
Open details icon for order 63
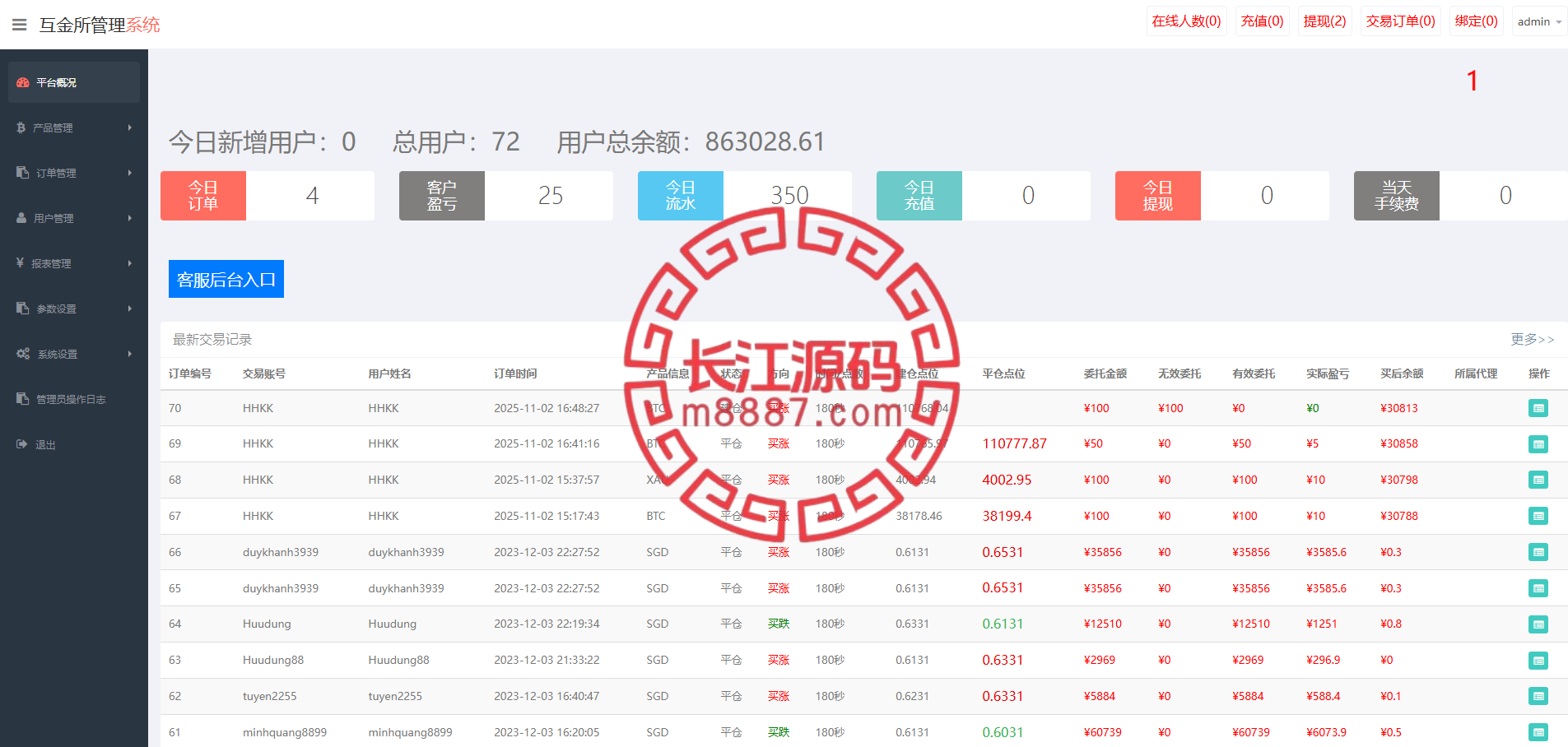[1538, 661]
